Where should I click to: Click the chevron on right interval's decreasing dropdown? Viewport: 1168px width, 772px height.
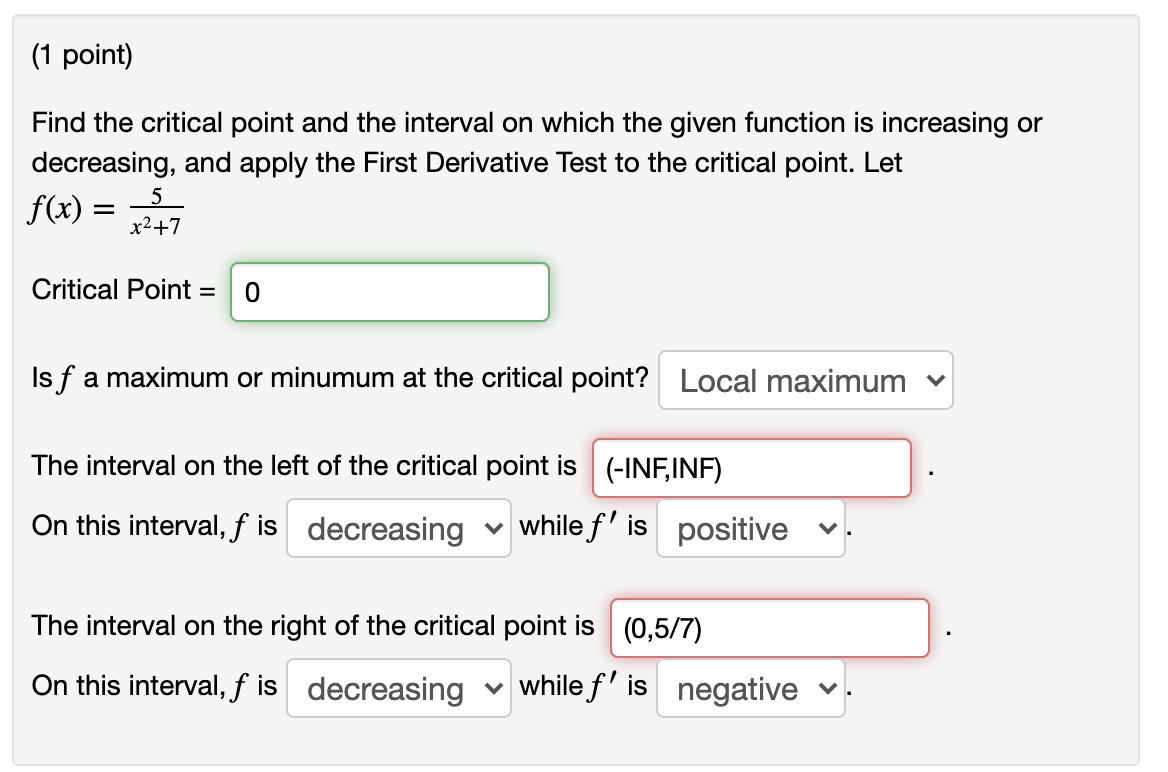pyautogui.click(x=492, y=689)
